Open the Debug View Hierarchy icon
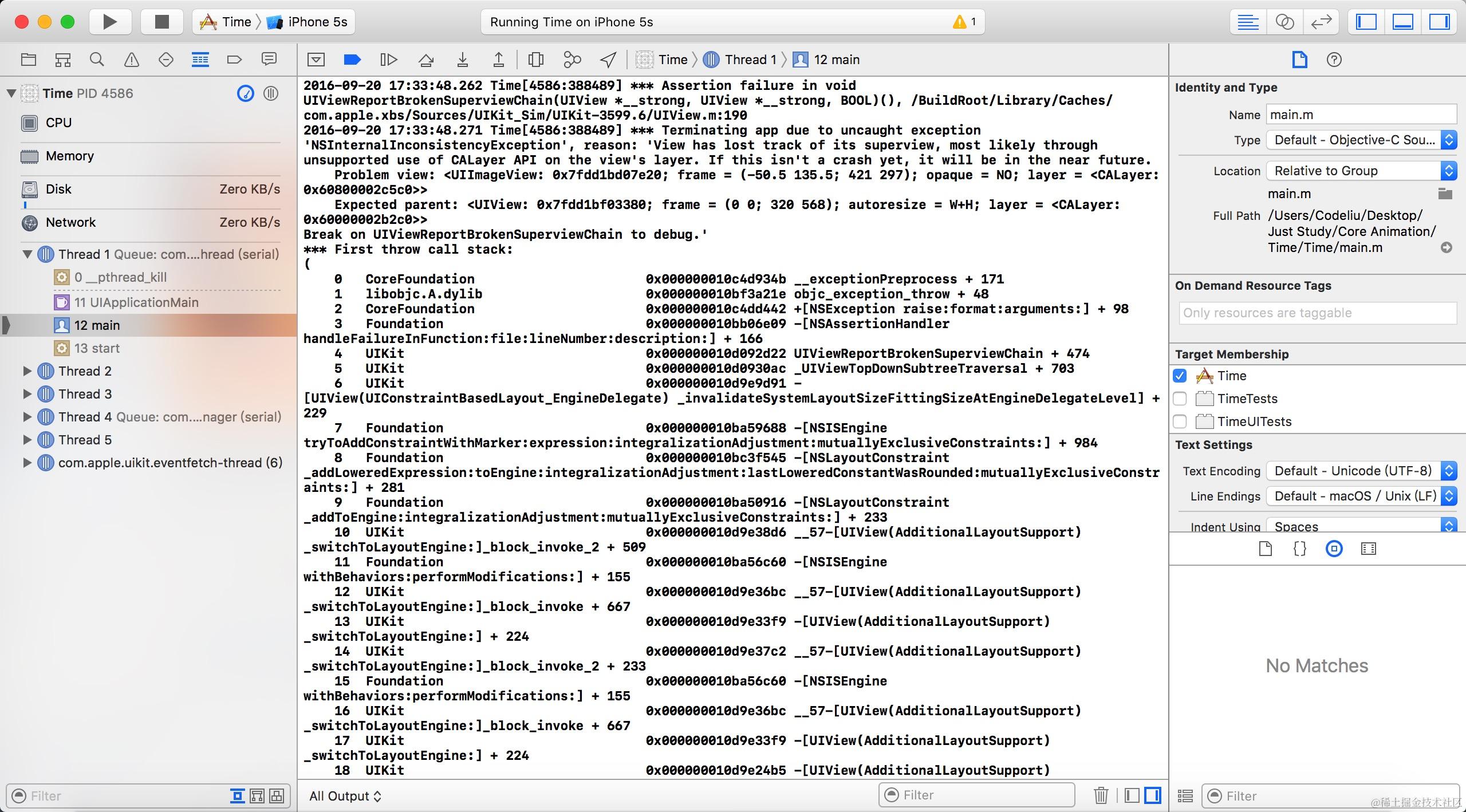The height and width of the screenshot is (812, 1466). pyautogui.click(x=536, y=60)
